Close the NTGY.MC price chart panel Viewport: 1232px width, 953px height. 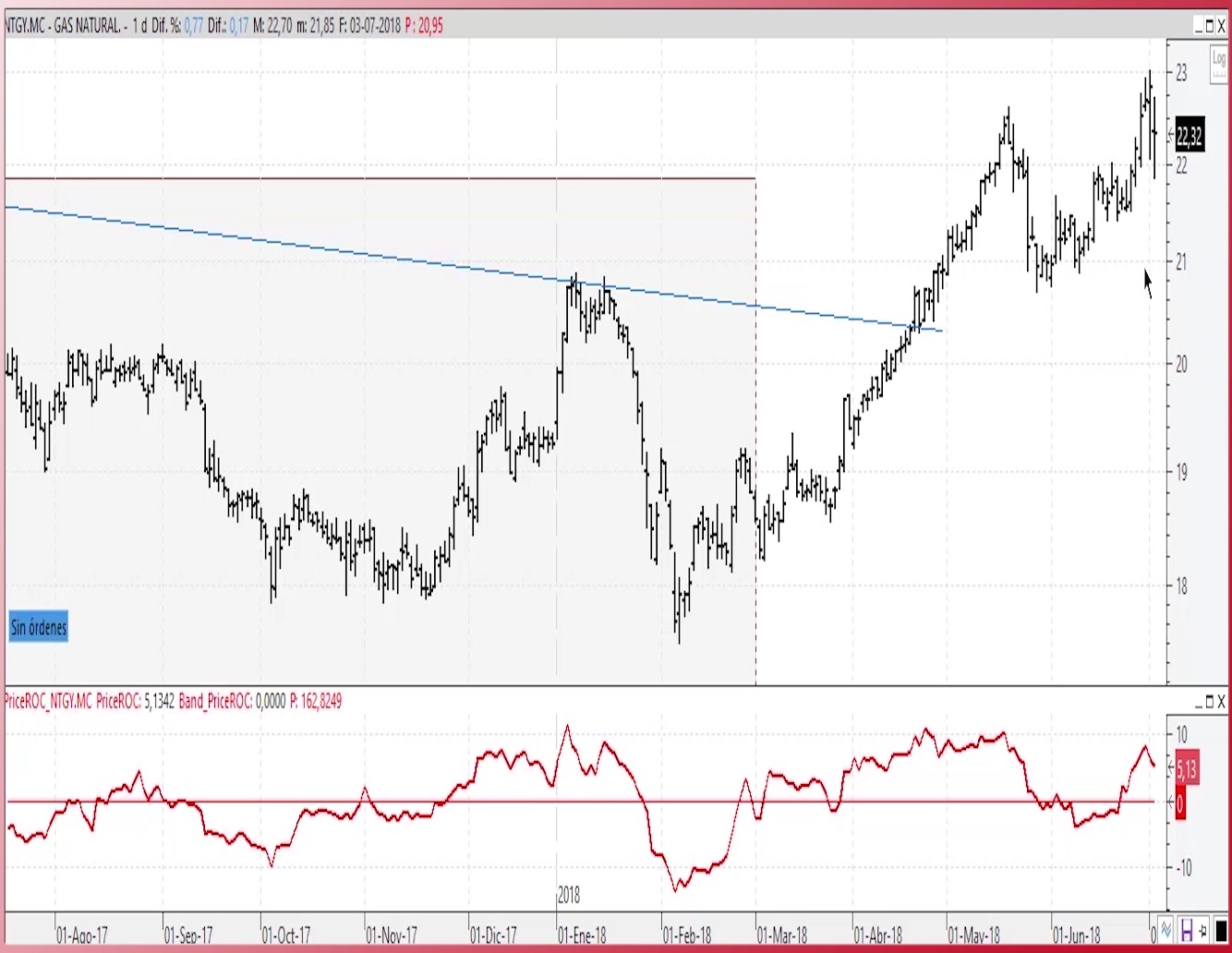tap(1222, 27)
